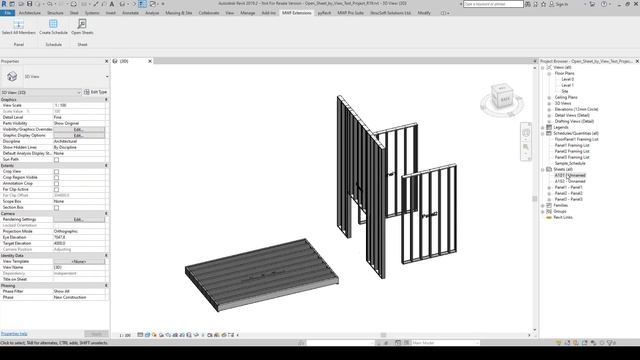Click the Detail Level icon in view control bar

pos(140,335)
